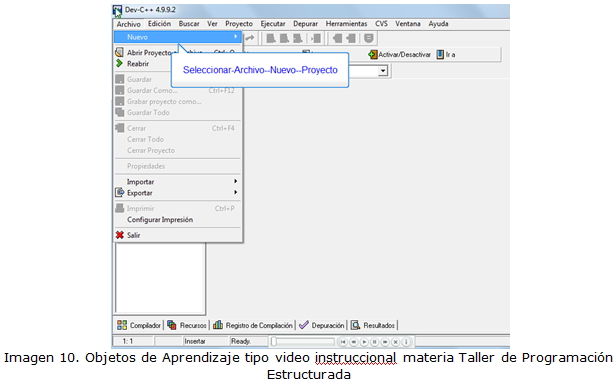This screenshot has width=616, height=384.
Task: Click the Activar/Desactivar bookmark button
Action: coord(400,55)
